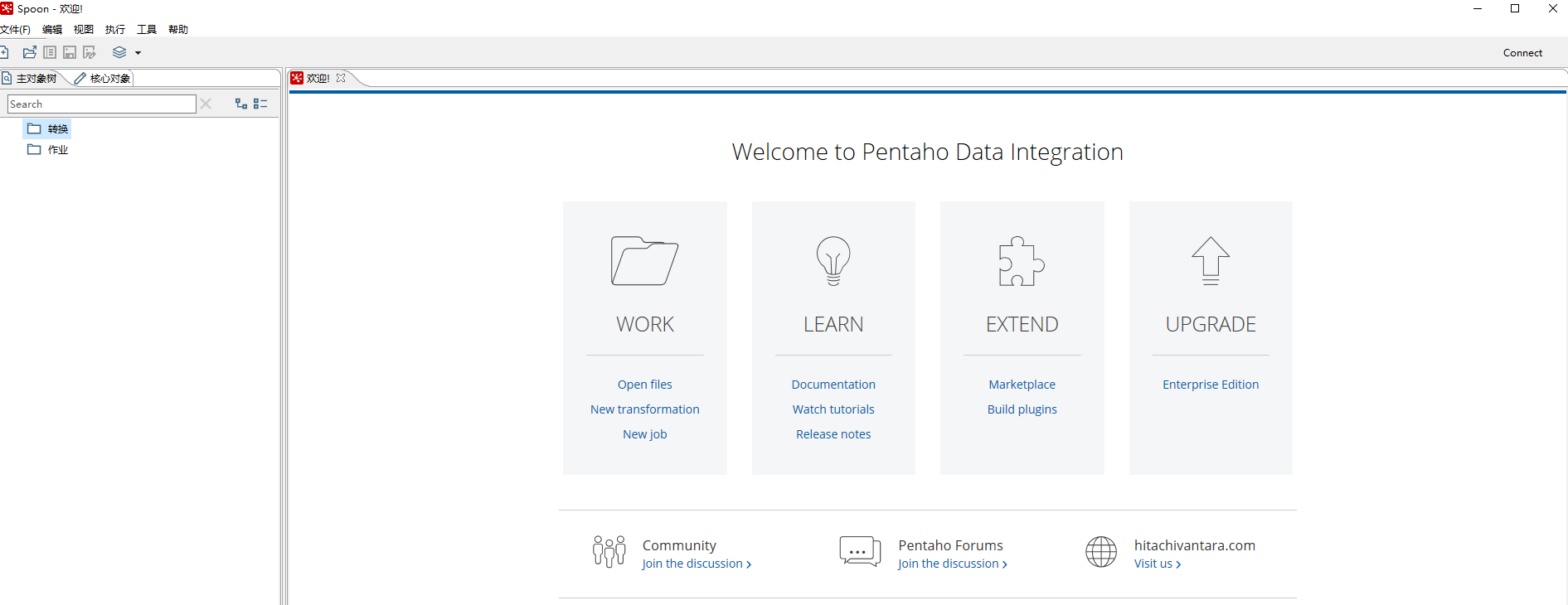Close the 欢迎! tab
This screenshot has height=605, width=1568.
[341, 78]
